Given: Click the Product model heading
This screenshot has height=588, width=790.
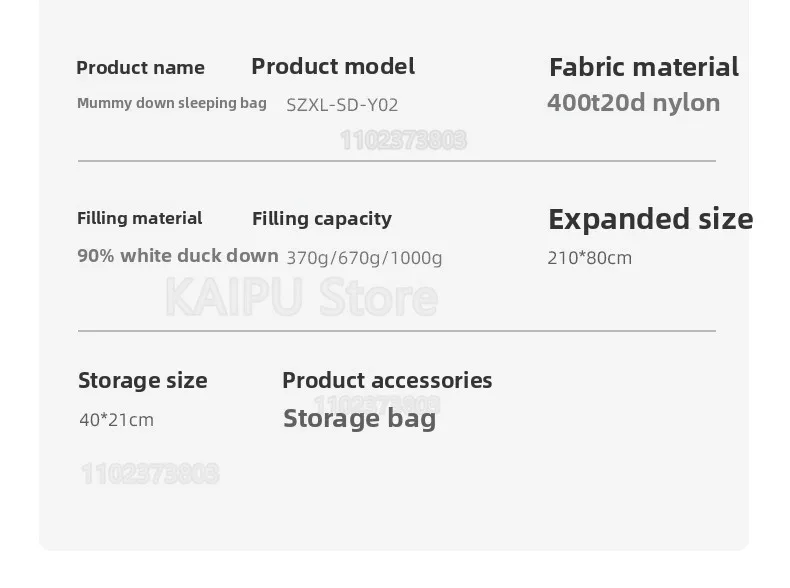Looking at the screenshot, I should 333,67.
